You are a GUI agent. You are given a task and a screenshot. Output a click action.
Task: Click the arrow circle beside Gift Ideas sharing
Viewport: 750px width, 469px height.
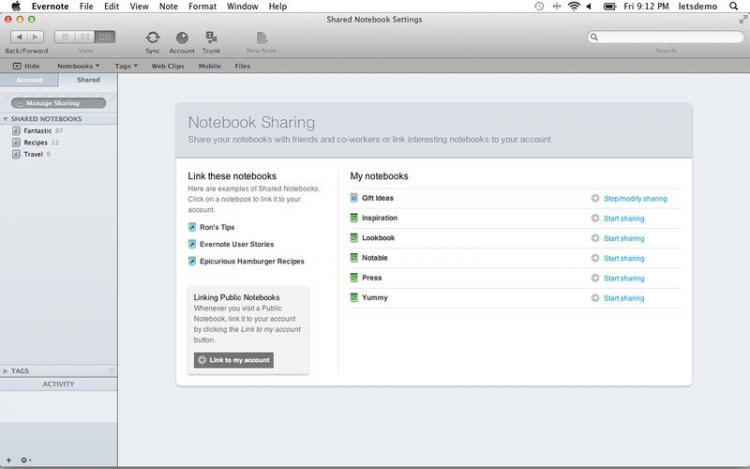[x=595, y=198]
